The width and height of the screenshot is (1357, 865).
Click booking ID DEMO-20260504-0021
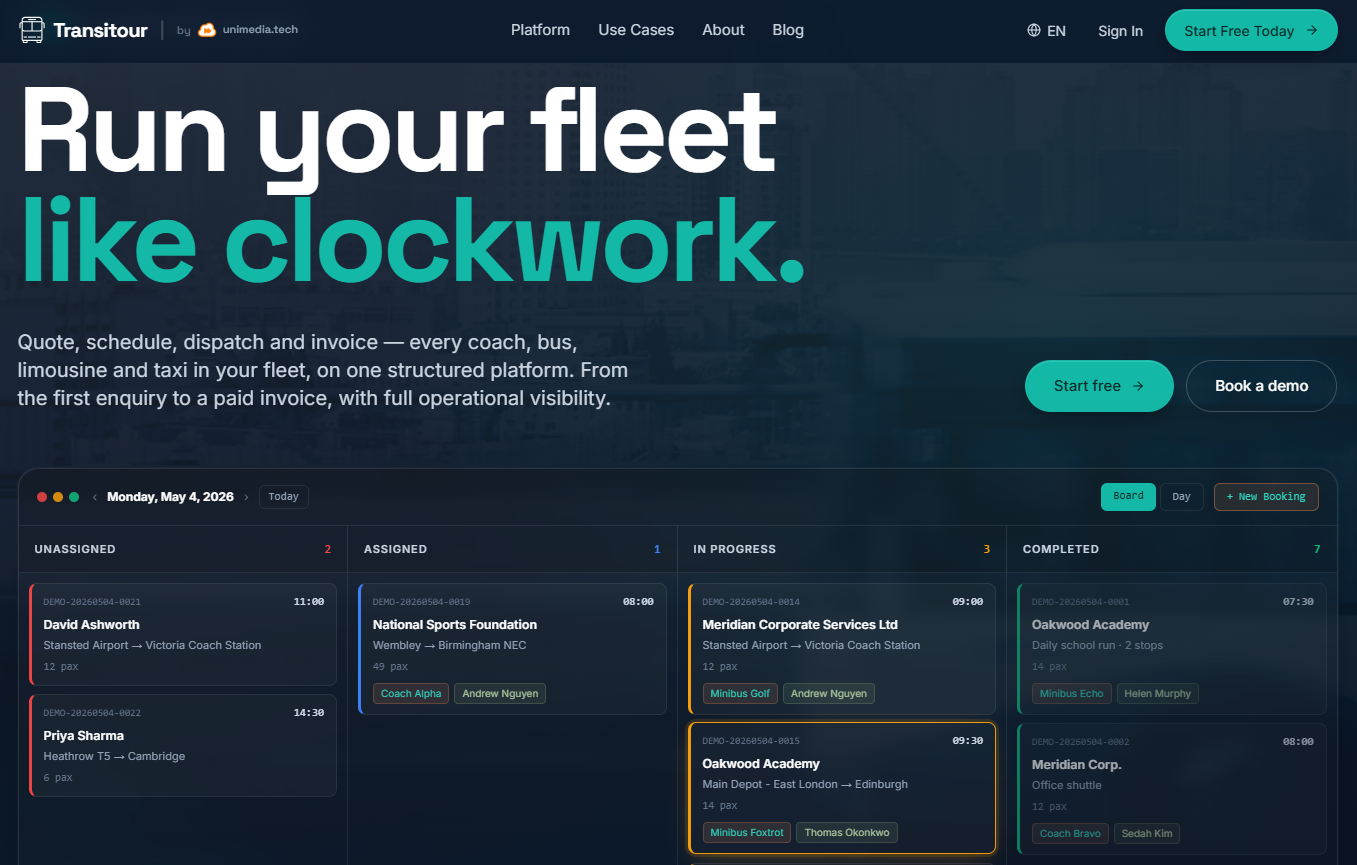pos(92,602)
